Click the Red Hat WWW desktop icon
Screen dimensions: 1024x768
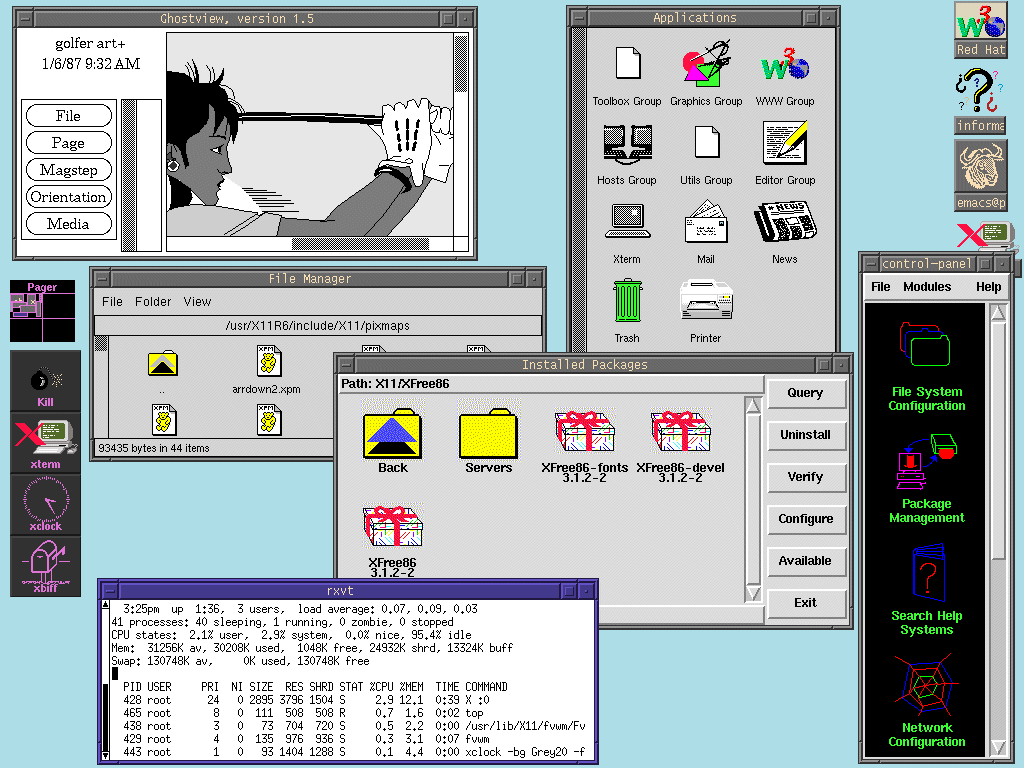[x=980, y=21]
